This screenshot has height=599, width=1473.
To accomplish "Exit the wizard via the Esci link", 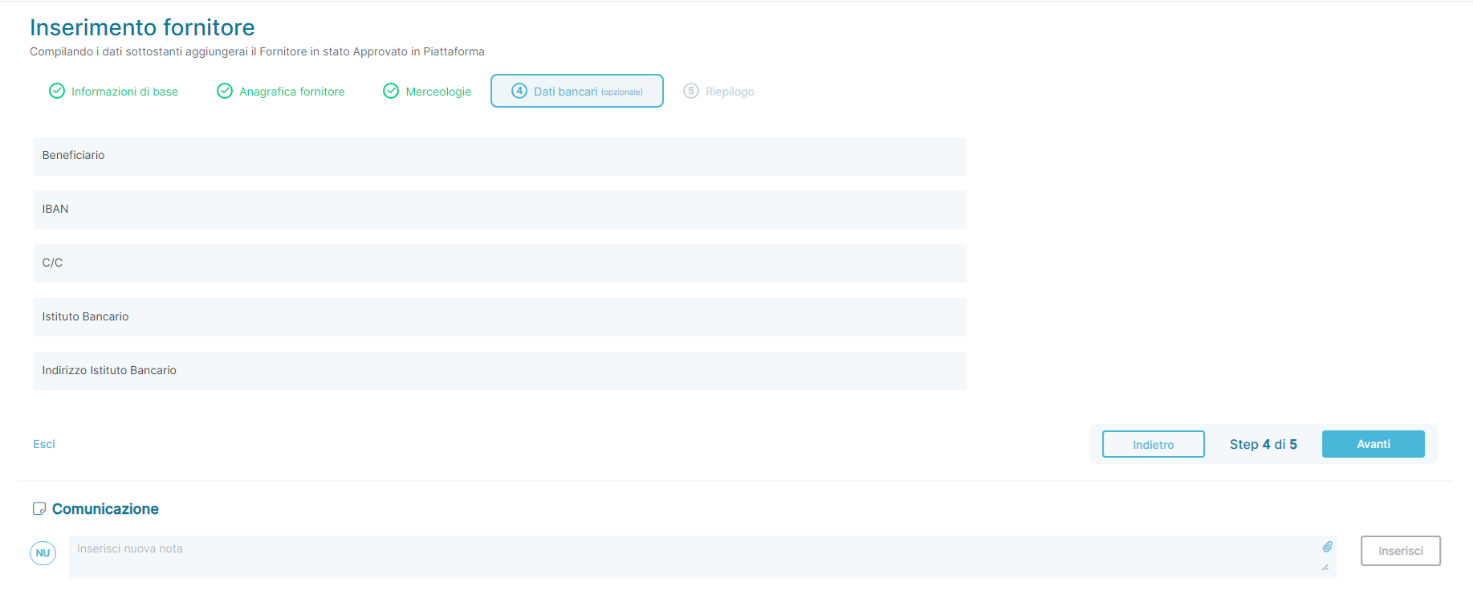I will coord(44,444).
